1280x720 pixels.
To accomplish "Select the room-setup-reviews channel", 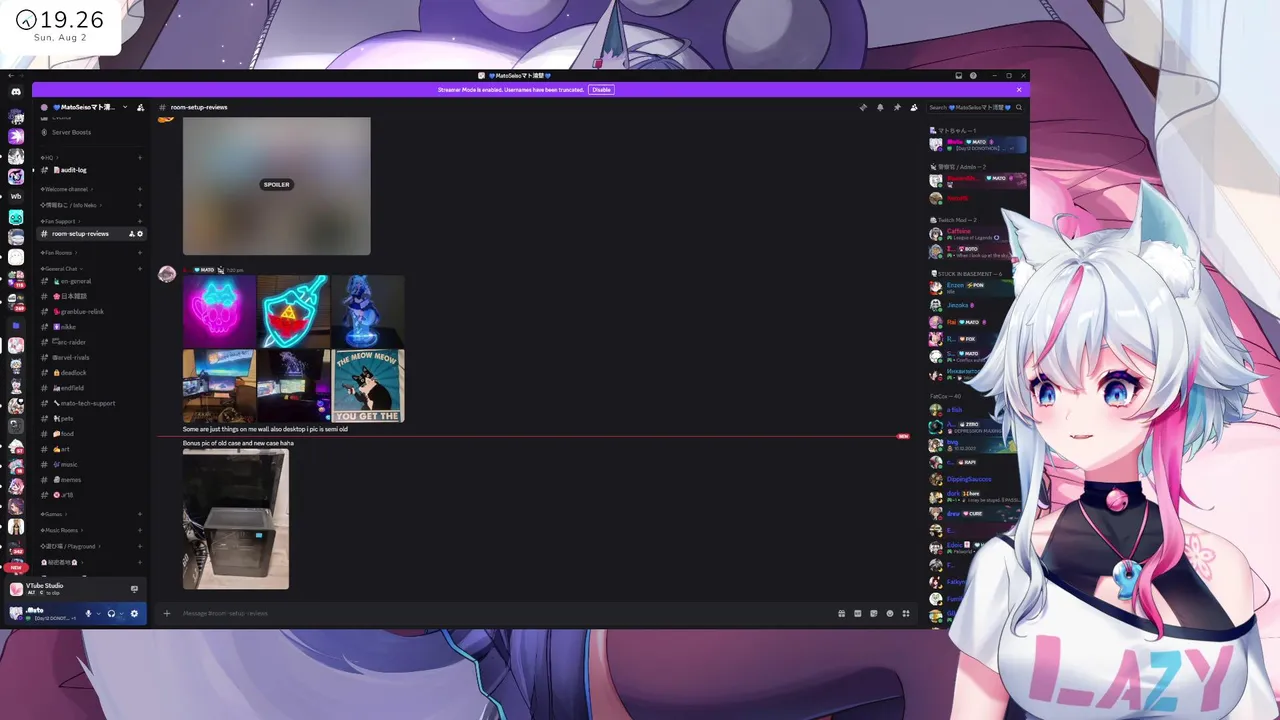I will pyautogui.click(x=80, y=234).
